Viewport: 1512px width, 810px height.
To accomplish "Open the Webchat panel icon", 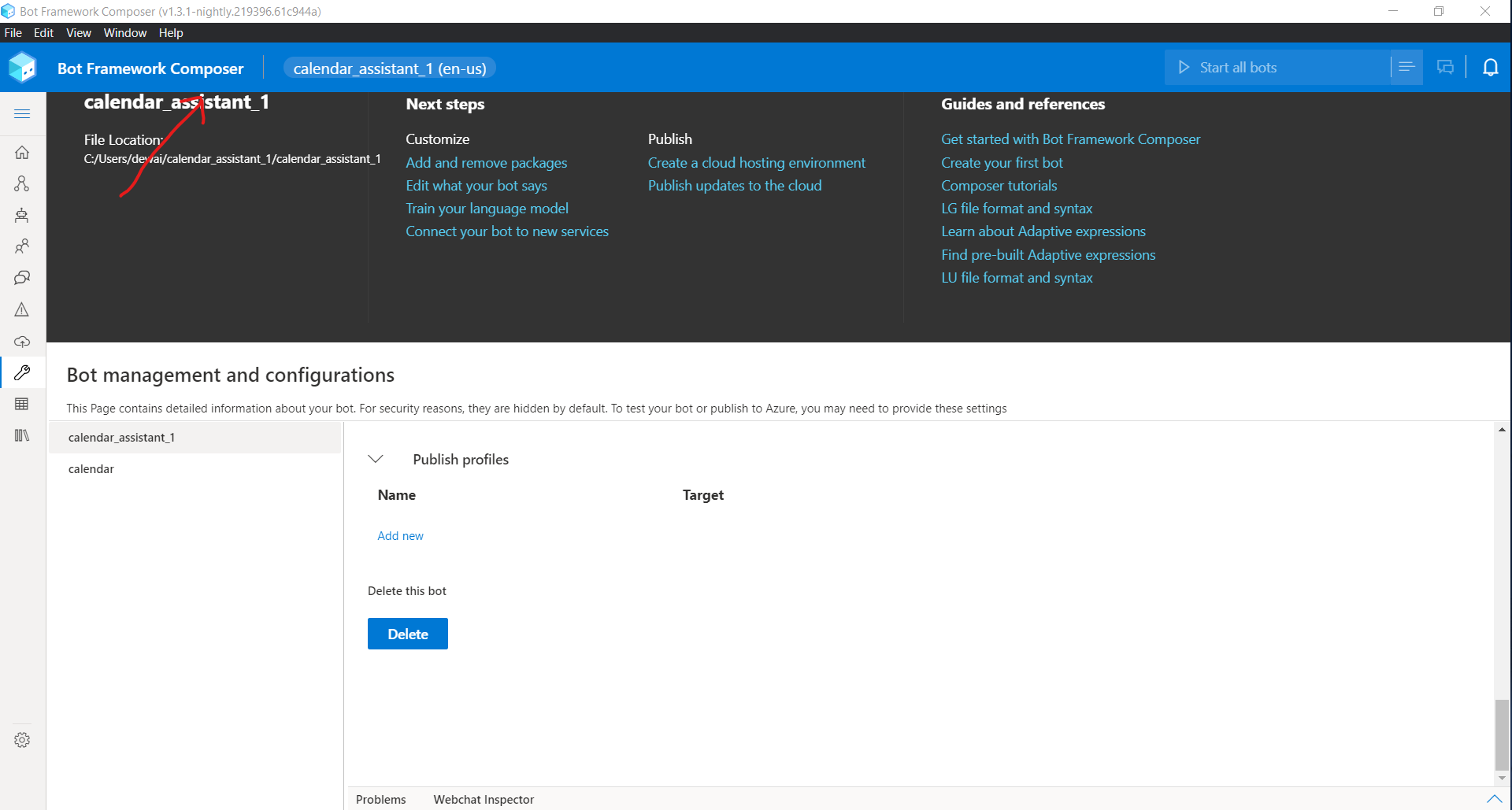I will click(x=1446, y=67).
